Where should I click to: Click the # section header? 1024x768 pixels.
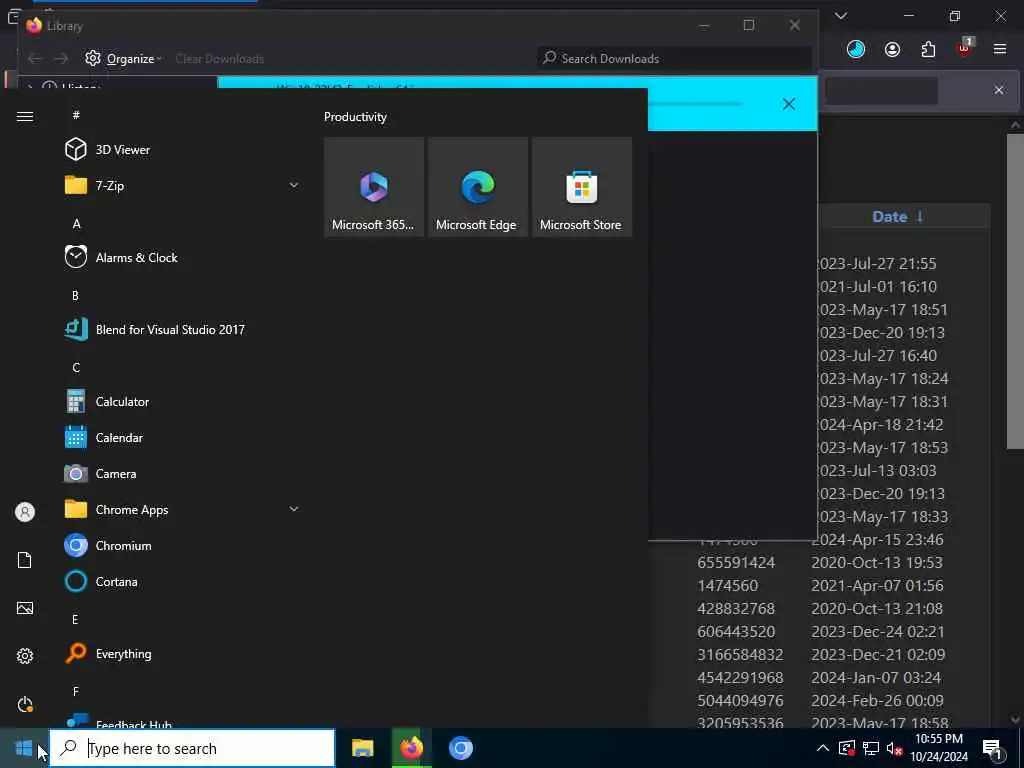[x=76, y=115]
